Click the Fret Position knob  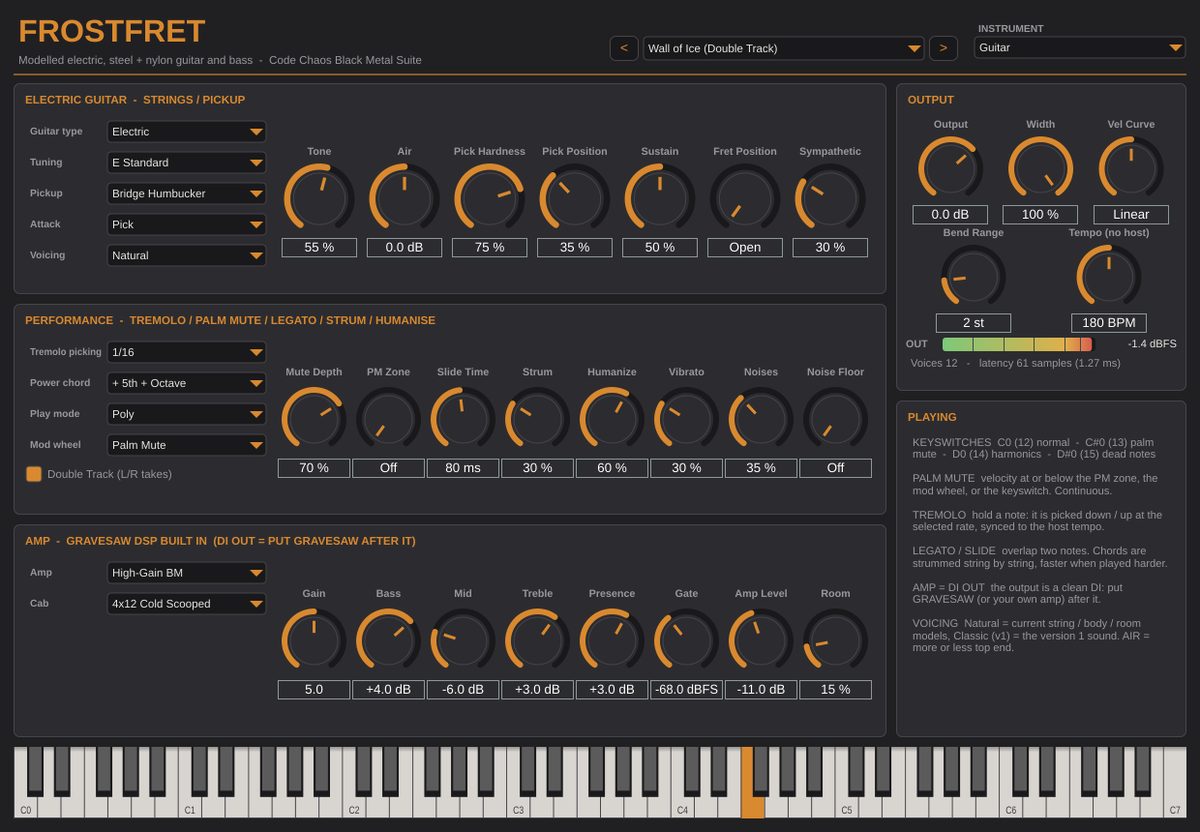click(x=745, y=197)
